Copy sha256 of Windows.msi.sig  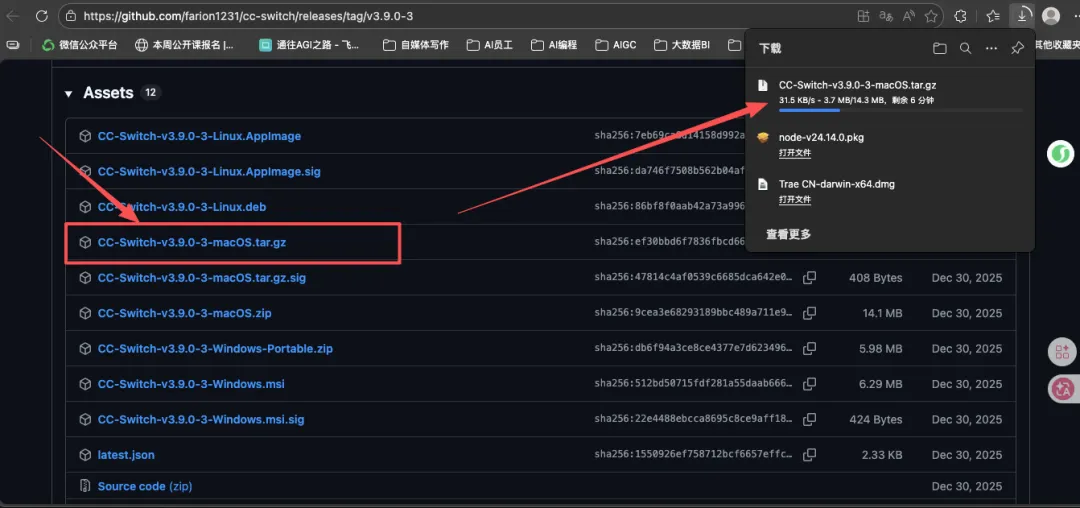tap(810, 419)
